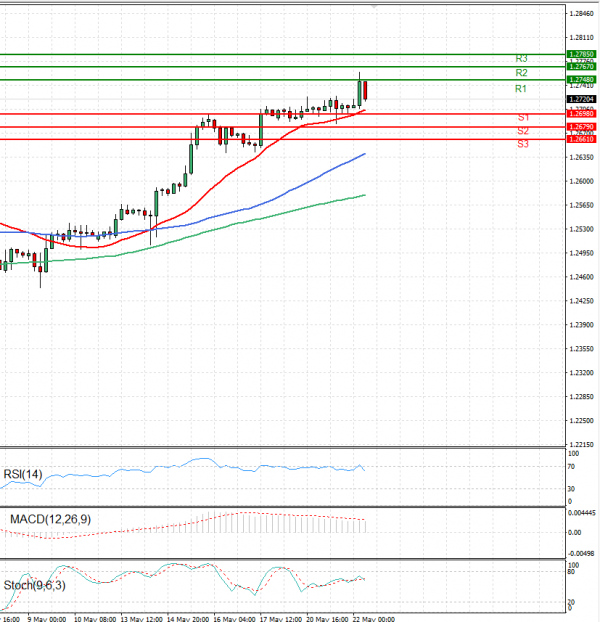Click the 1.26350 price axis value
Viewport: 600px width, 622px height.
point(581,157)
